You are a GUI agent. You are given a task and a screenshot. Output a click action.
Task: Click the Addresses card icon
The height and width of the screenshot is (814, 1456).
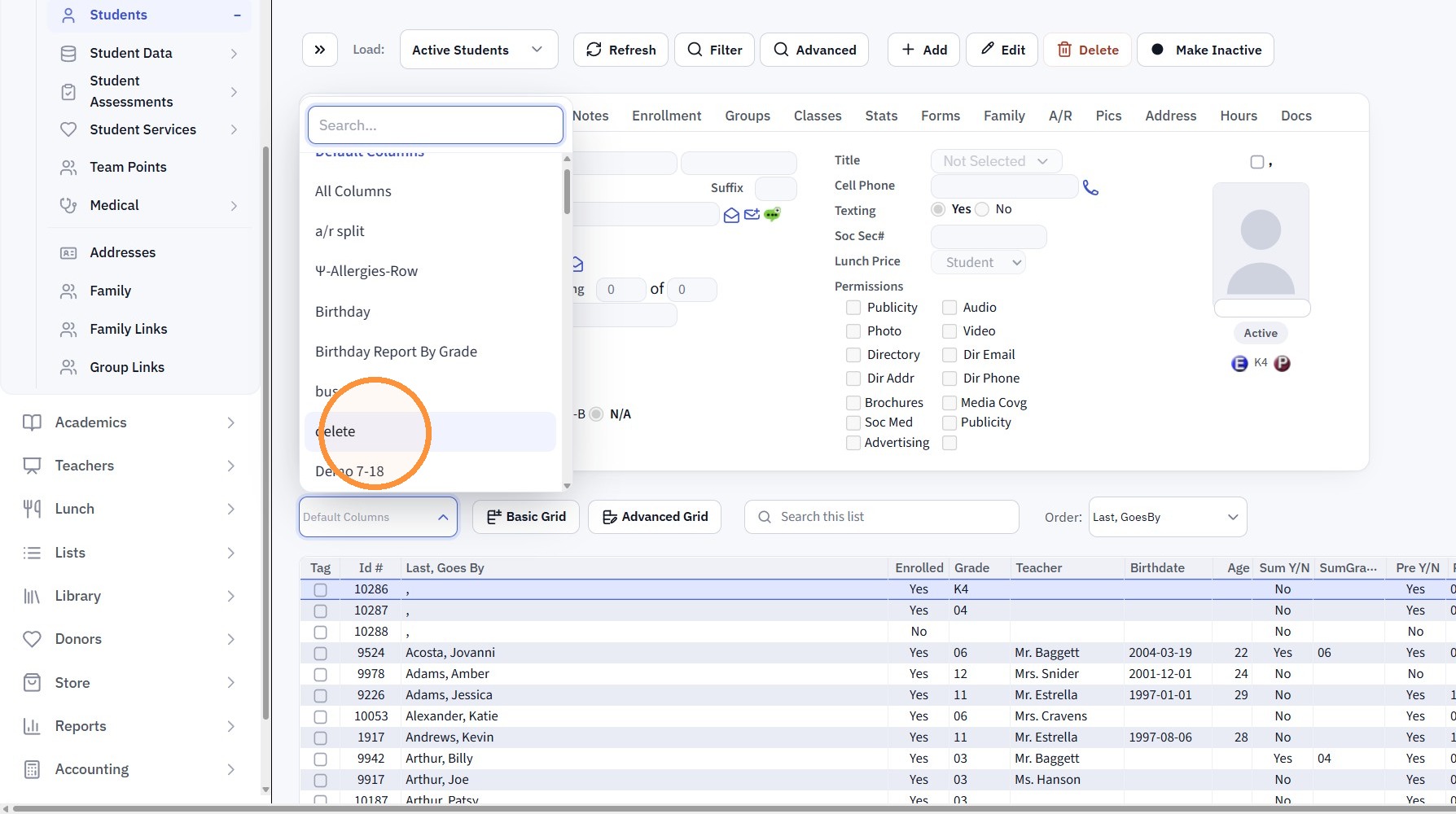[69, 253]
